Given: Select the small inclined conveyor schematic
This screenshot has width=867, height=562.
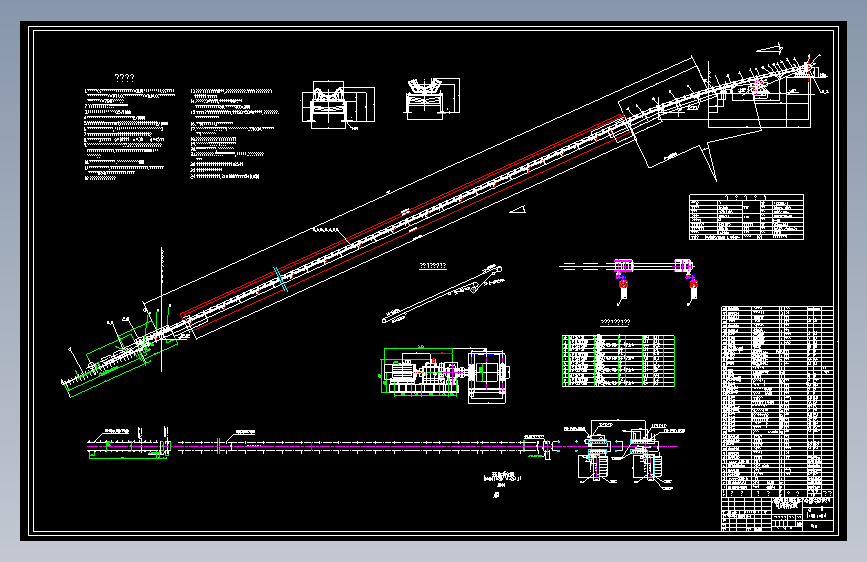Looking at the screenshot, I should coord(443,294).
